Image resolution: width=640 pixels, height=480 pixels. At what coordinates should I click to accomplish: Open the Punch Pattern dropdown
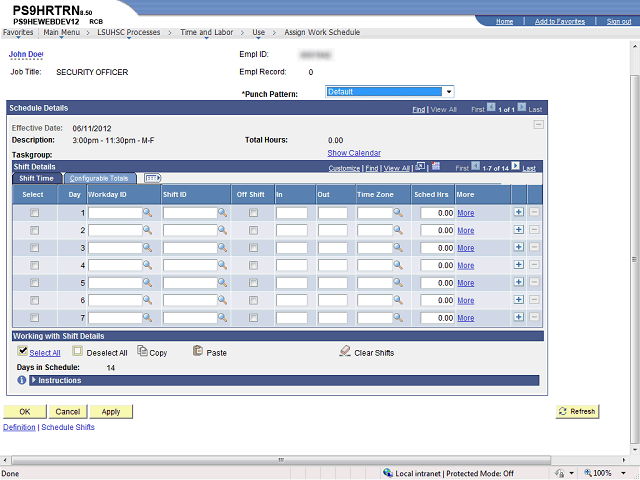point(449,91)
